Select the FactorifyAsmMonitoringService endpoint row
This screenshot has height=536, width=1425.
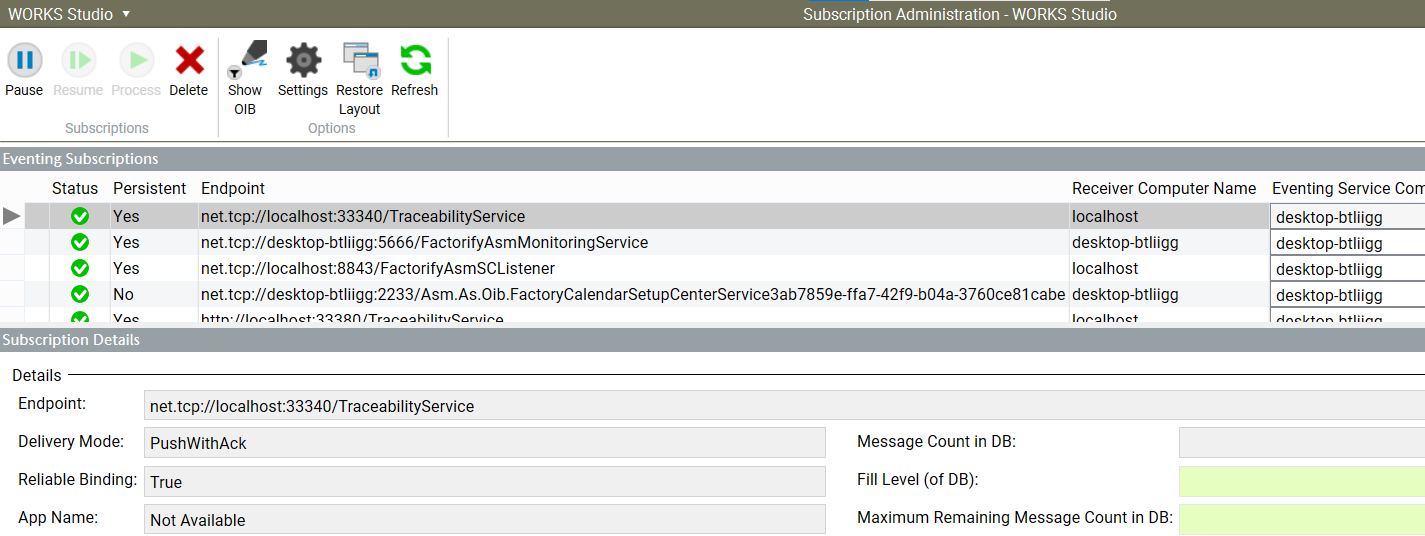[424, 242]
